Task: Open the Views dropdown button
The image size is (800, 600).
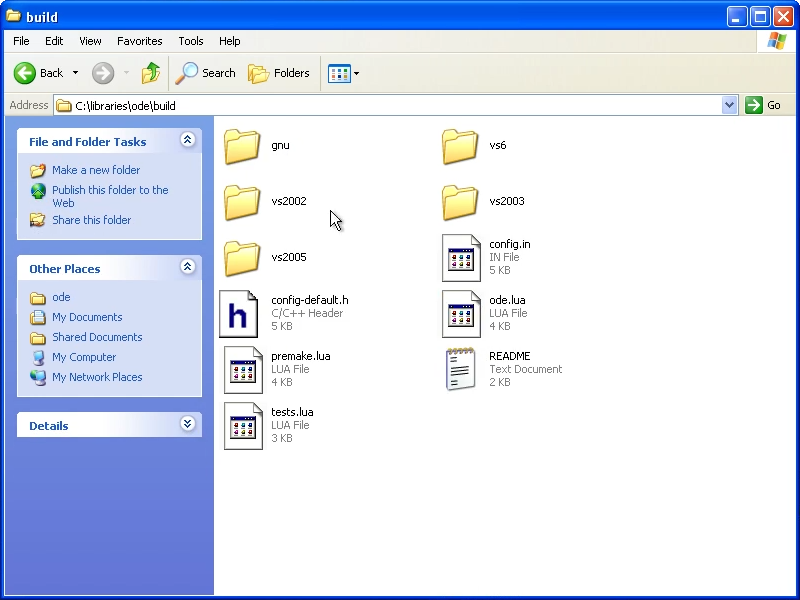Action: click(x=344, y=73)
